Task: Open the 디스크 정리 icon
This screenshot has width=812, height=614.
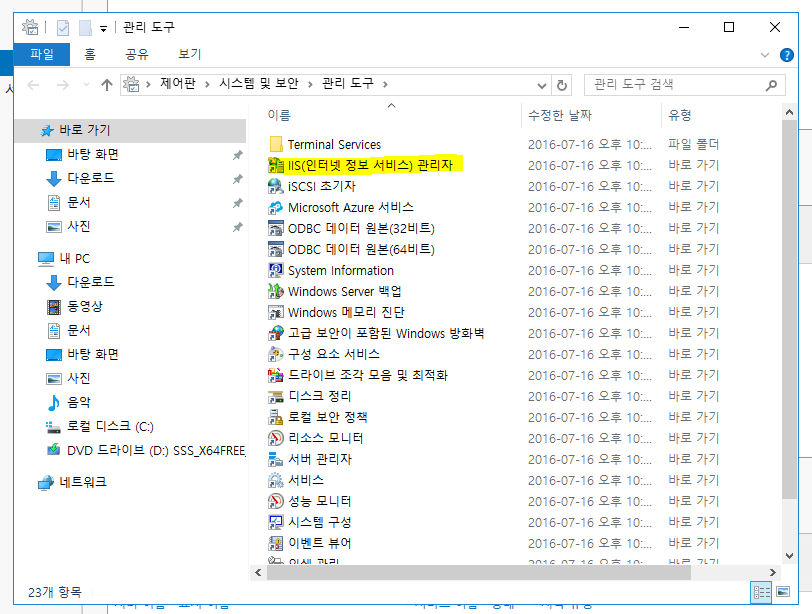Action: tap(276, 396)
